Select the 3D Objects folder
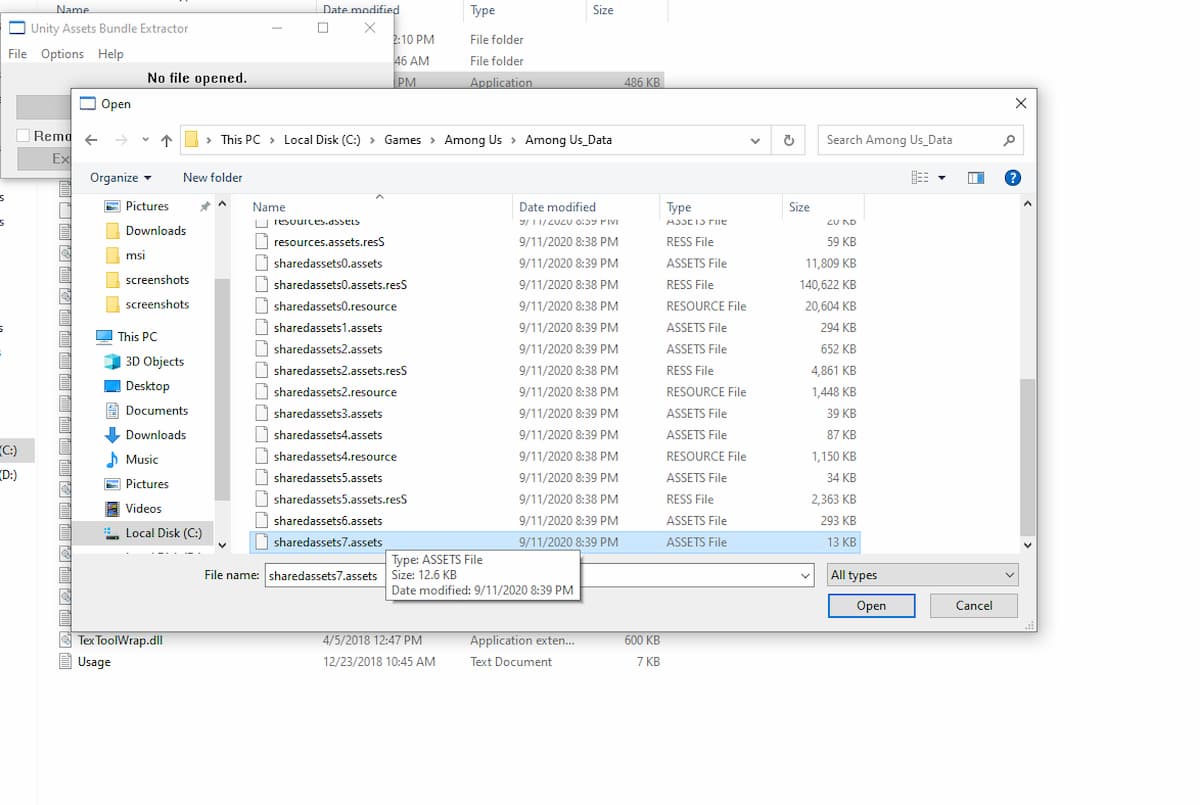This screenshot has height=805, width=1200. tap(154, 362)
